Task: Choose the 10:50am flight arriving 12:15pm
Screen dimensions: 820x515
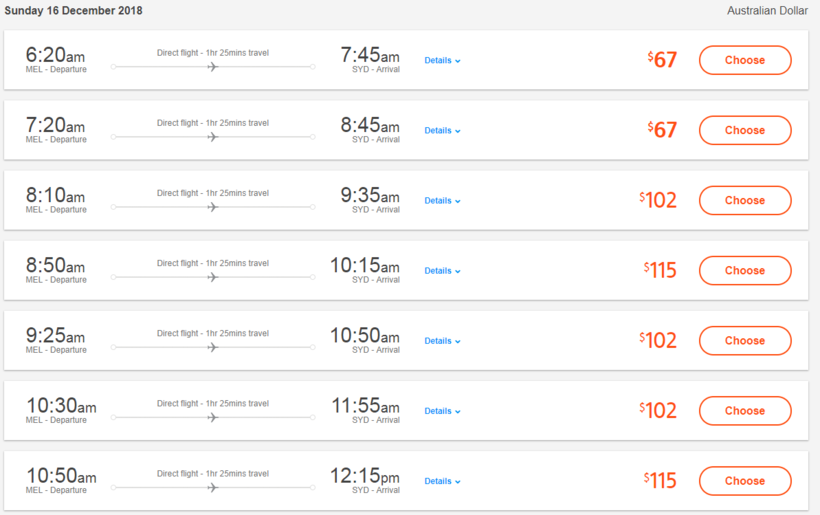Action: pyautogui.click(x=745, y=480)
